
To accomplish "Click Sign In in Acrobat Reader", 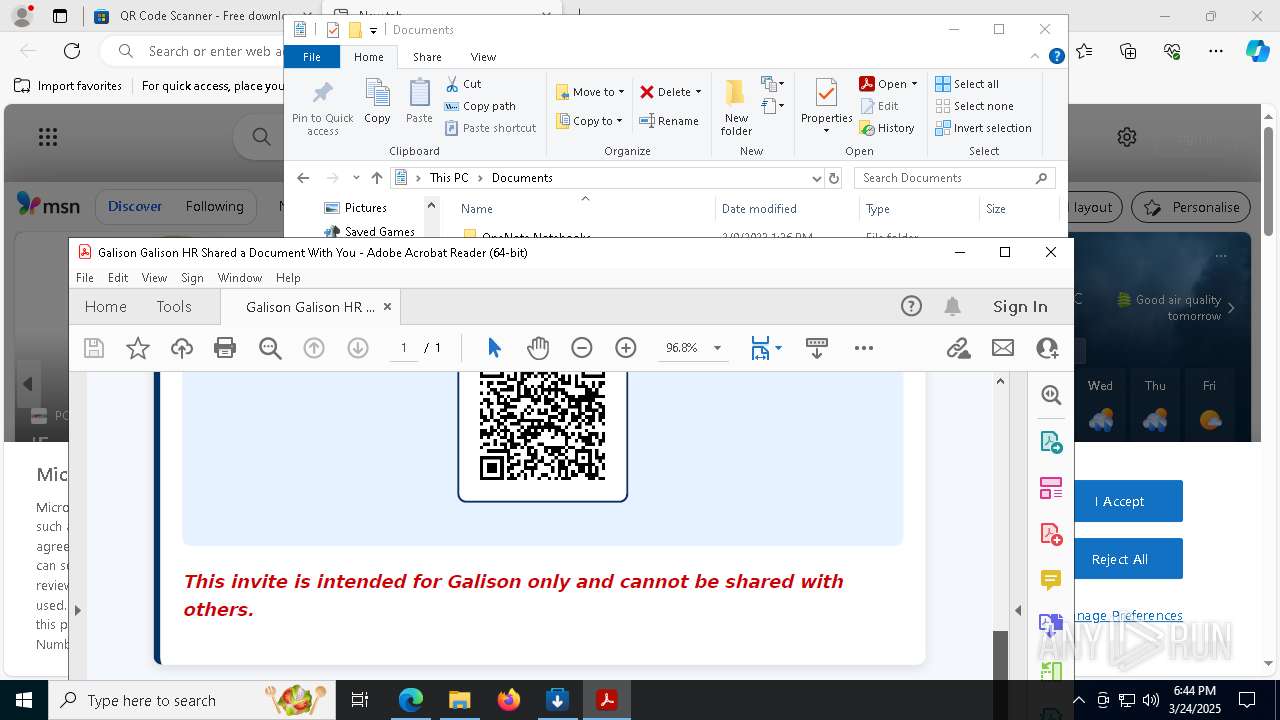I will (x=1020, y=307).
